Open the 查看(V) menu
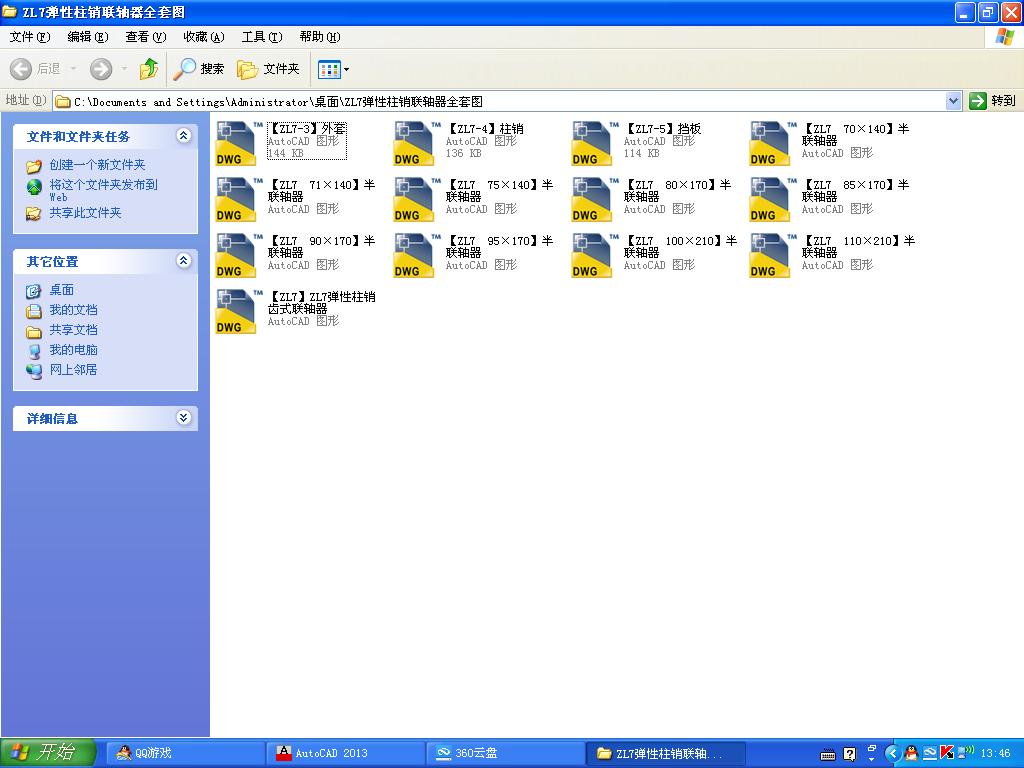 (x=146, y=37)
